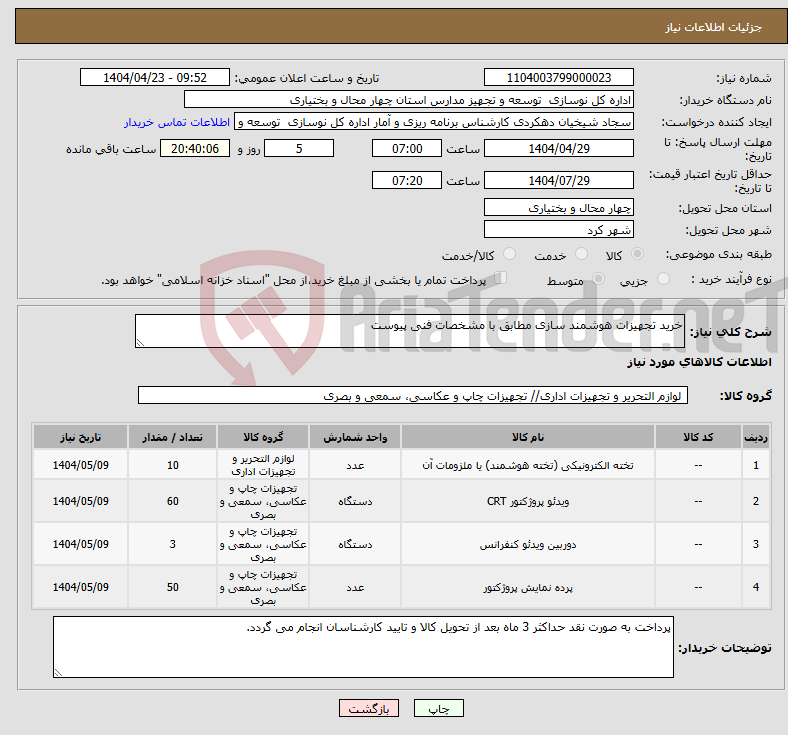
Task: Select the ویدئو پروژکتور CRT item cell
Action: (x=528, y=501)
